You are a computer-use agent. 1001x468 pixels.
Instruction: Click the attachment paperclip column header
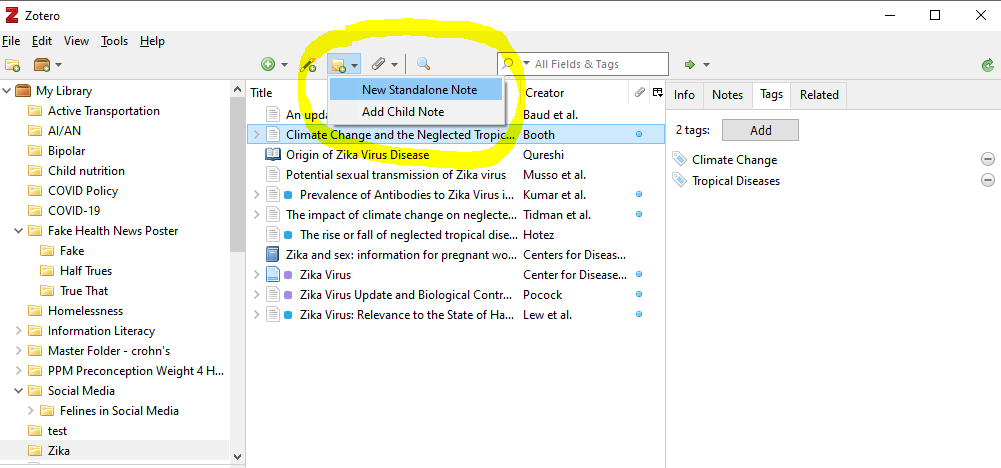(x=640, y=93)
